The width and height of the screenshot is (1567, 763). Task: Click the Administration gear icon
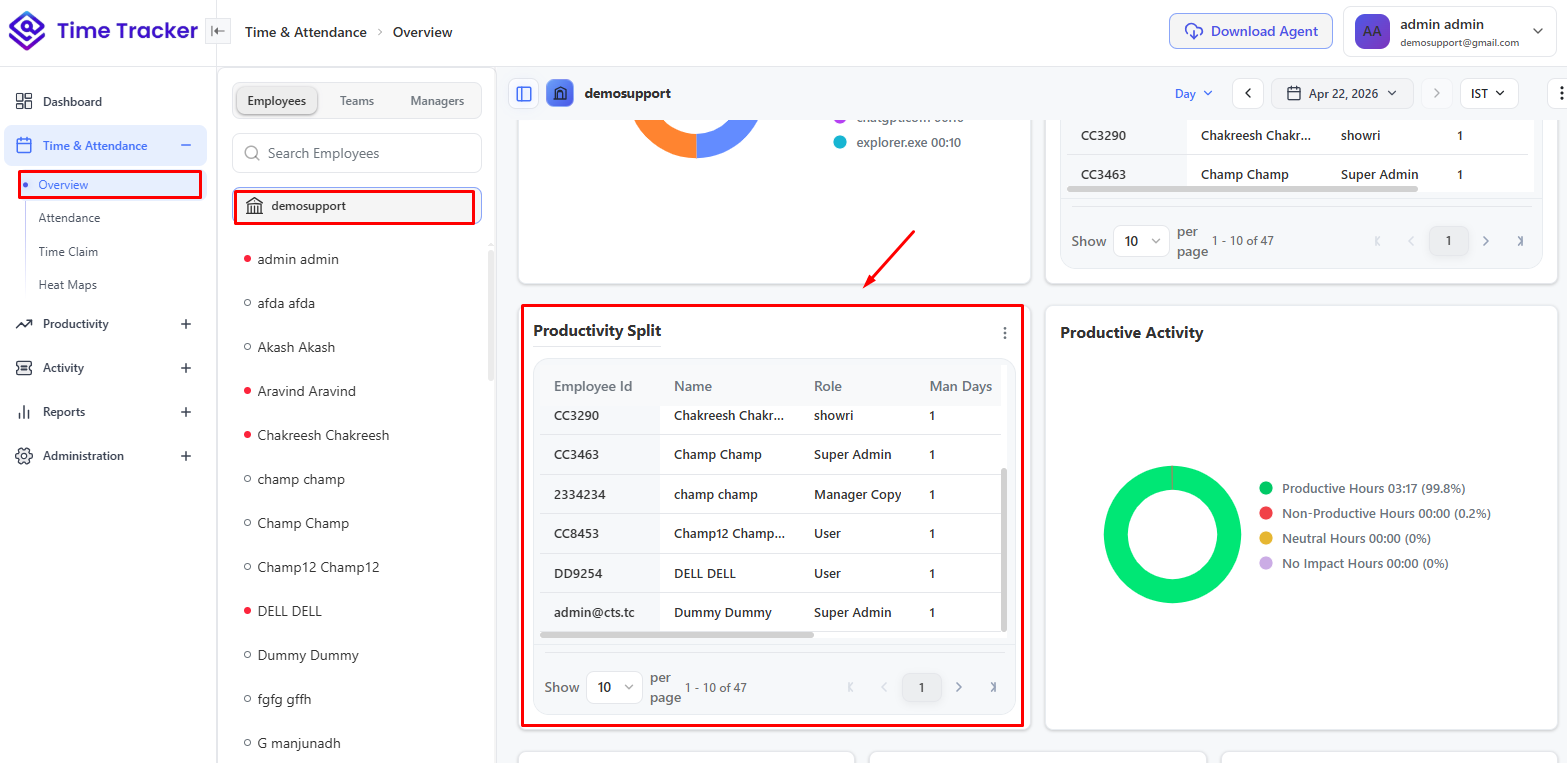[24, 455]
